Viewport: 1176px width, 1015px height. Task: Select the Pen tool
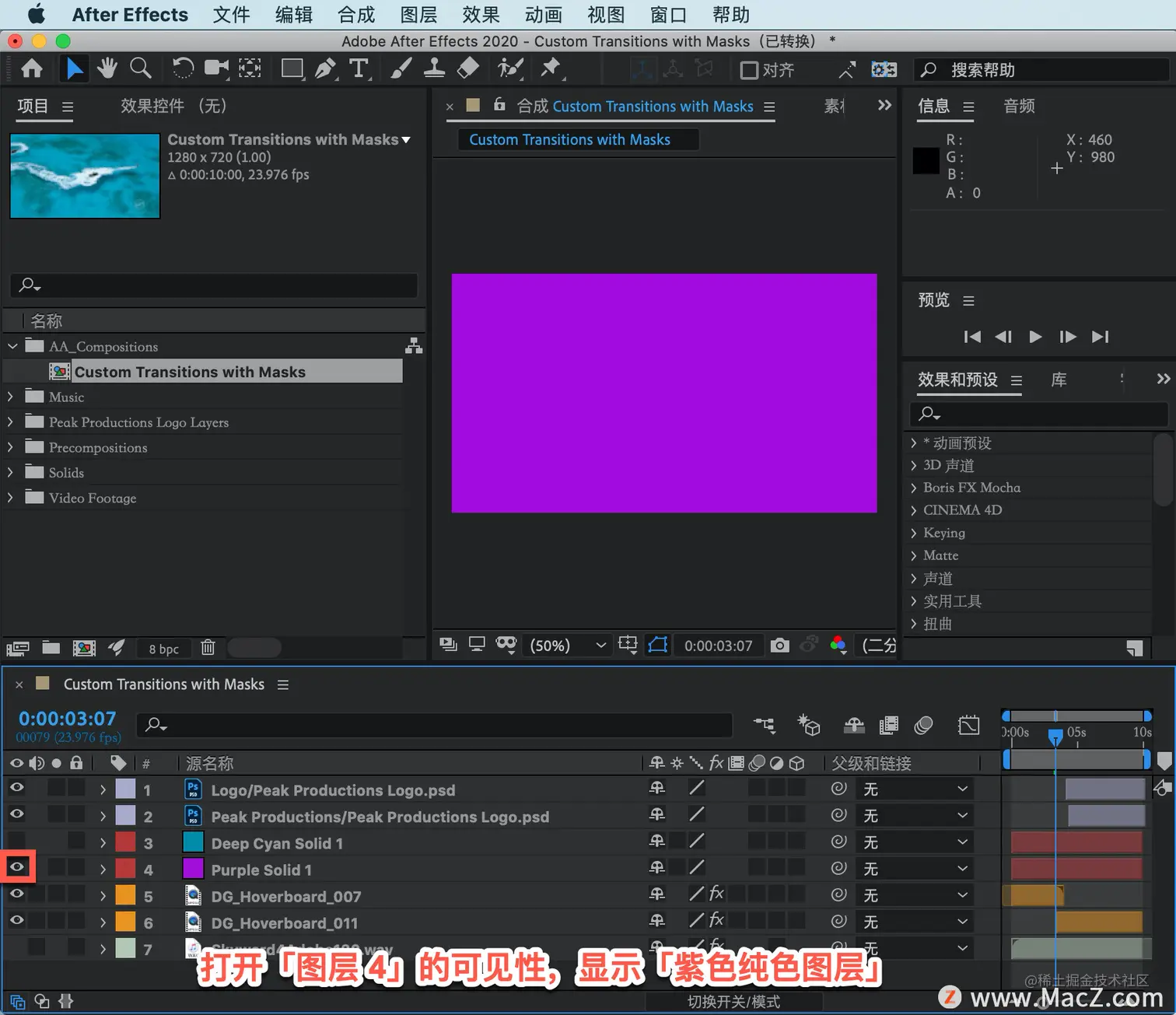pyautogui.click(x=326, y=69)
